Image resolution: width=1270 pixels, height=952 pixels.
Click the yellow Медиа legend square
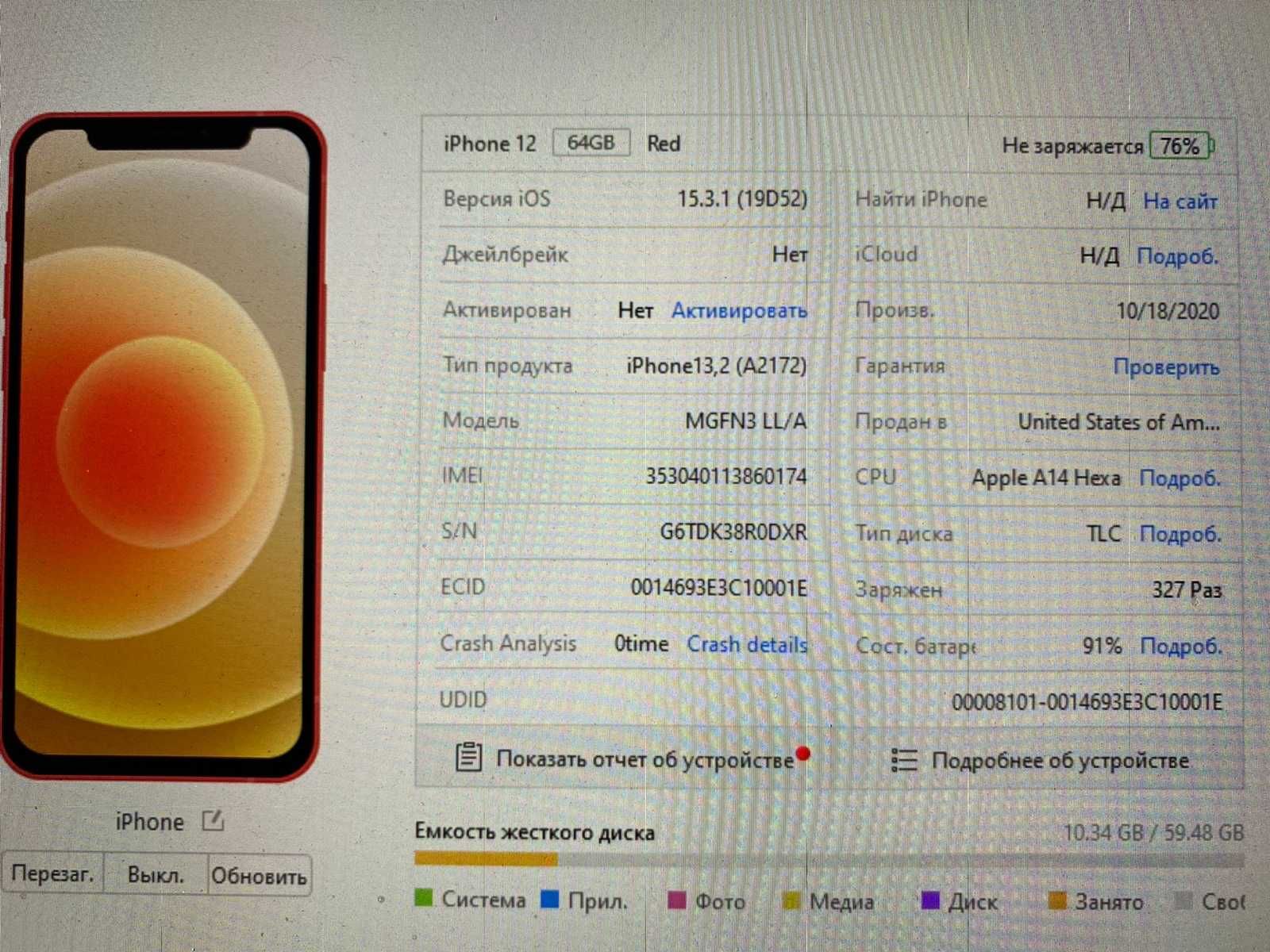[x=791, y=901]
